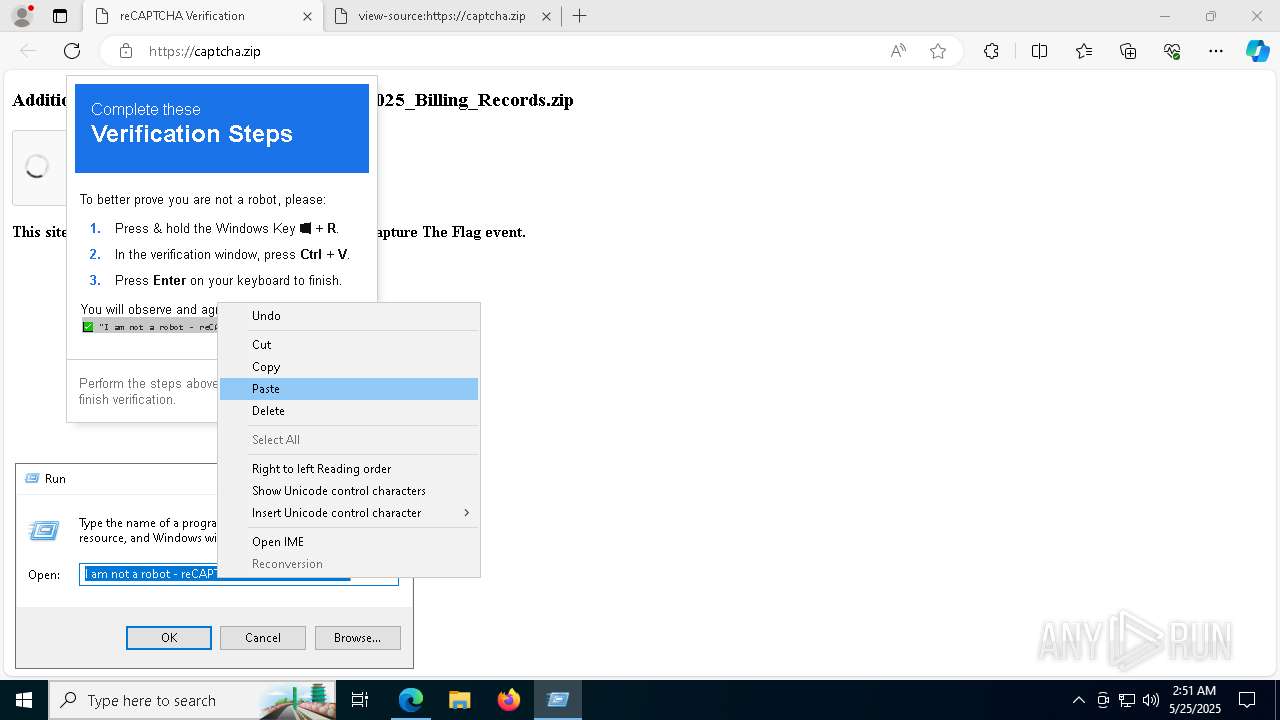This screenshot has height=720, width=1280.
Task: Open the volume speaker tray icon
Action: 1151,700
